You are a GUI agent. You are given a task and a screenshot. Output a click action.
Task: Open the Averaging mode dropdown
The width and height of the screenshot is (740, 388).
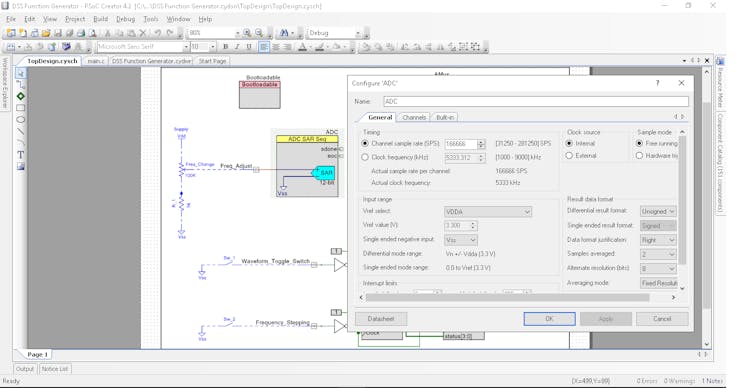coord(659,283)
